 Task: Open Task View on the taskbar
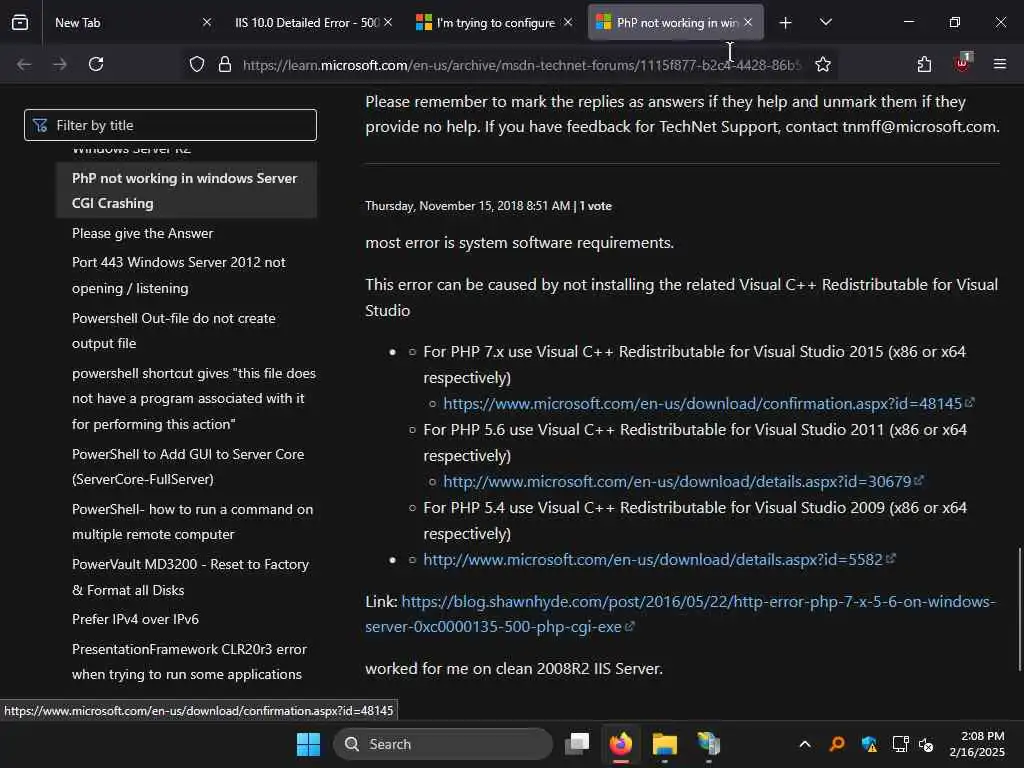577,744
